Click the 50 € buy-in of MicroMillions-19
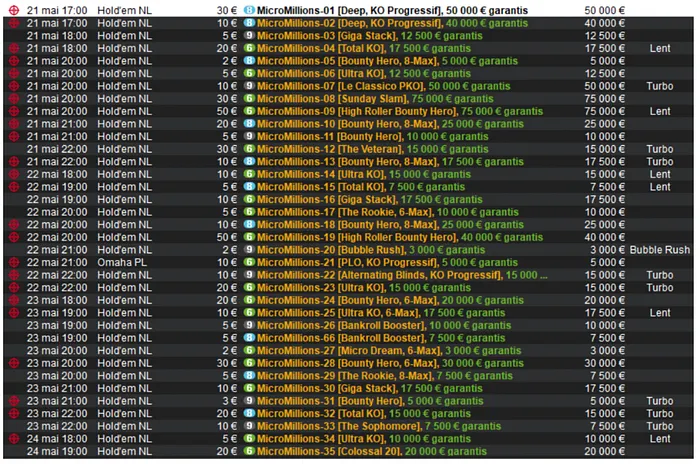700x464 pixels. point(227,237)
